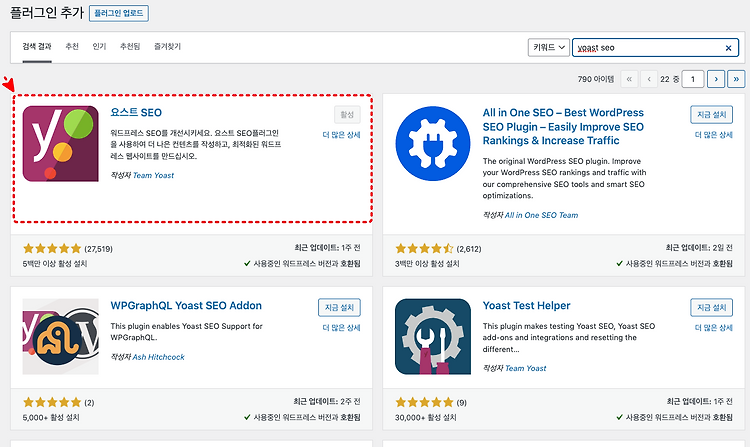
Task: Click 최근 업데이트: 2주 전 text
Action: [x=327, y=402]
